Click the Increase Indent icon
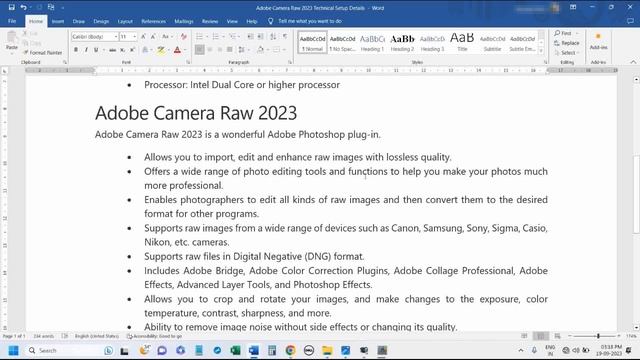 pyautogui.click(x=260, y=37)
